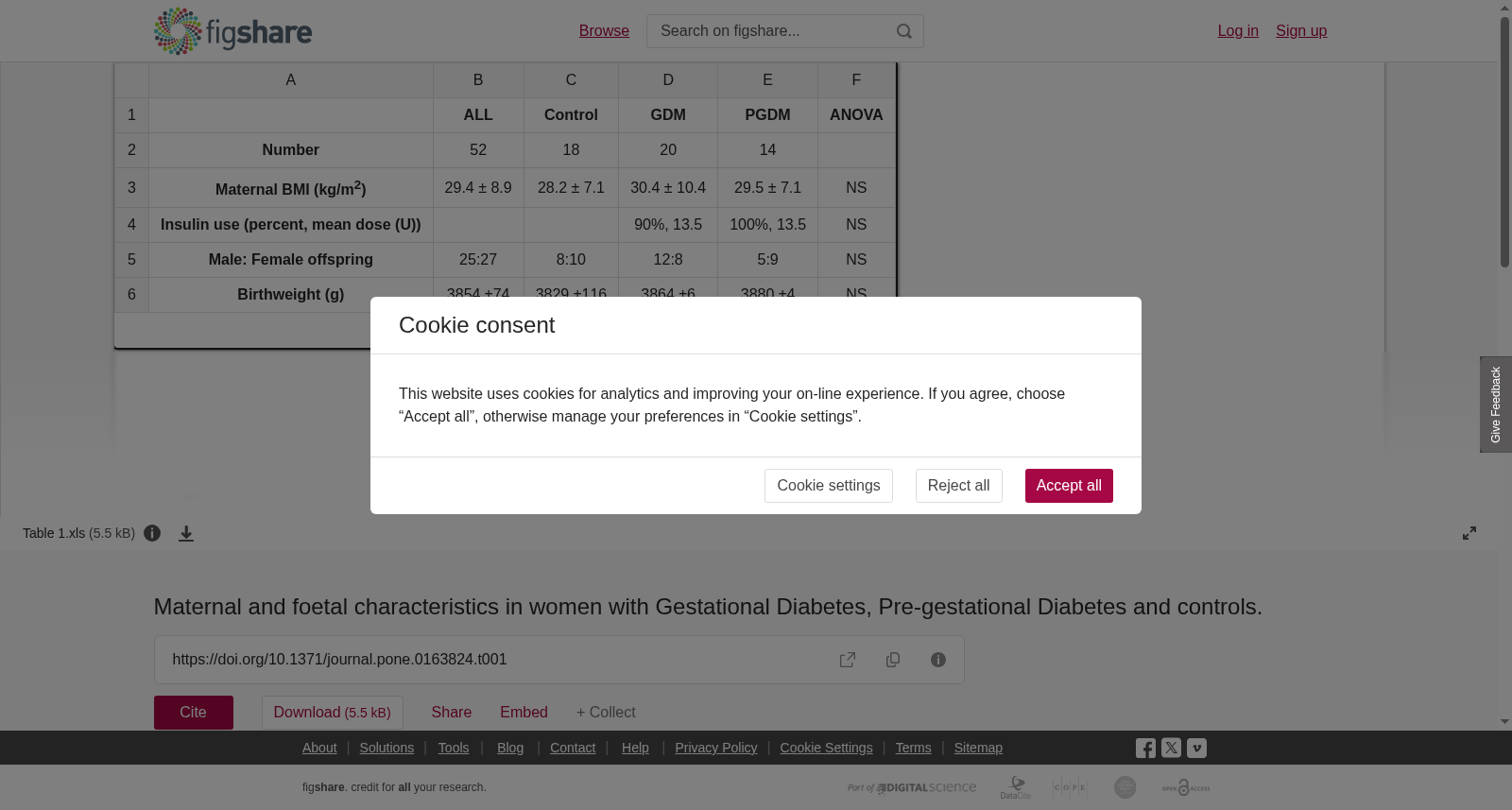The image size is (1512, 810).
Task: Click the Cite button
Action: pyautogui.click(x=194, y=713)
